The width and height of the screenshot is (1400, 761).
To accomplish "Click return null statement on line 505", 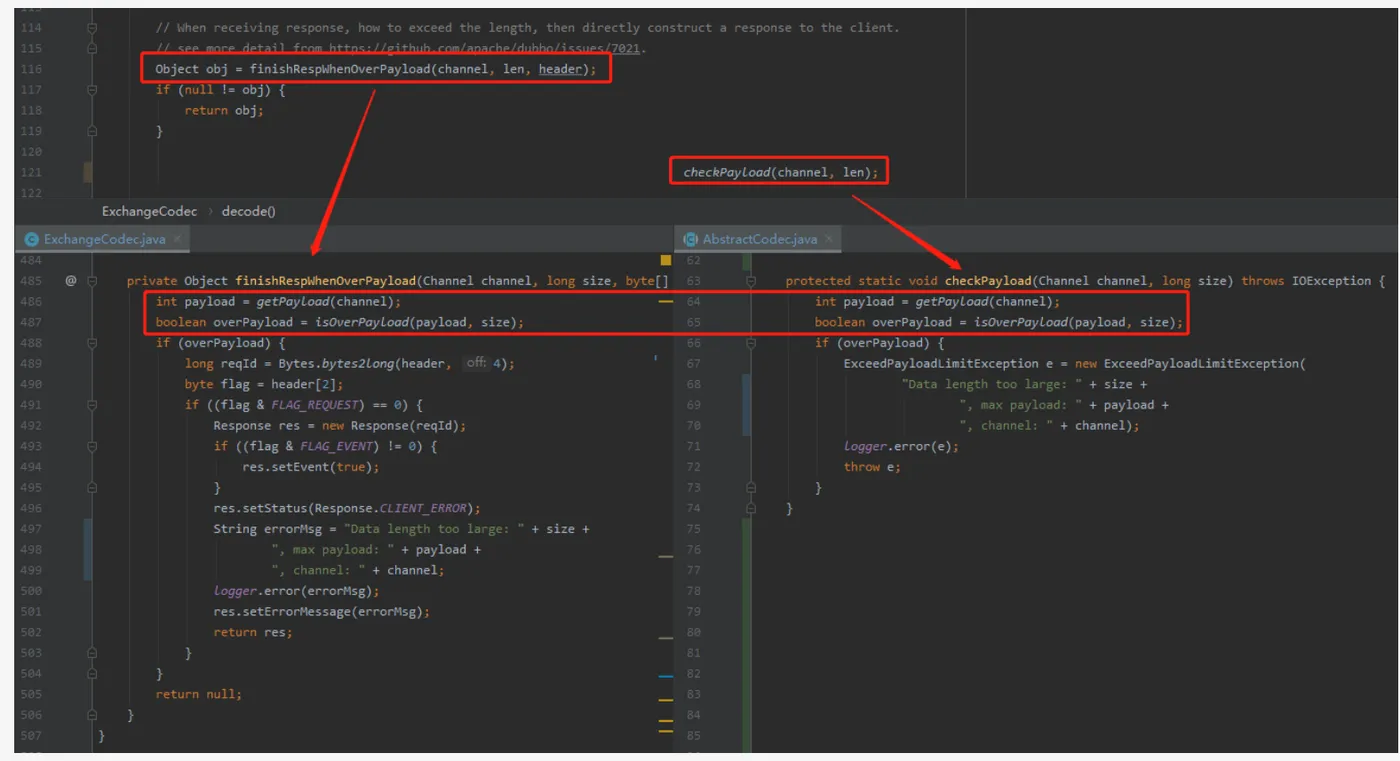I will (x=199, y=694).
